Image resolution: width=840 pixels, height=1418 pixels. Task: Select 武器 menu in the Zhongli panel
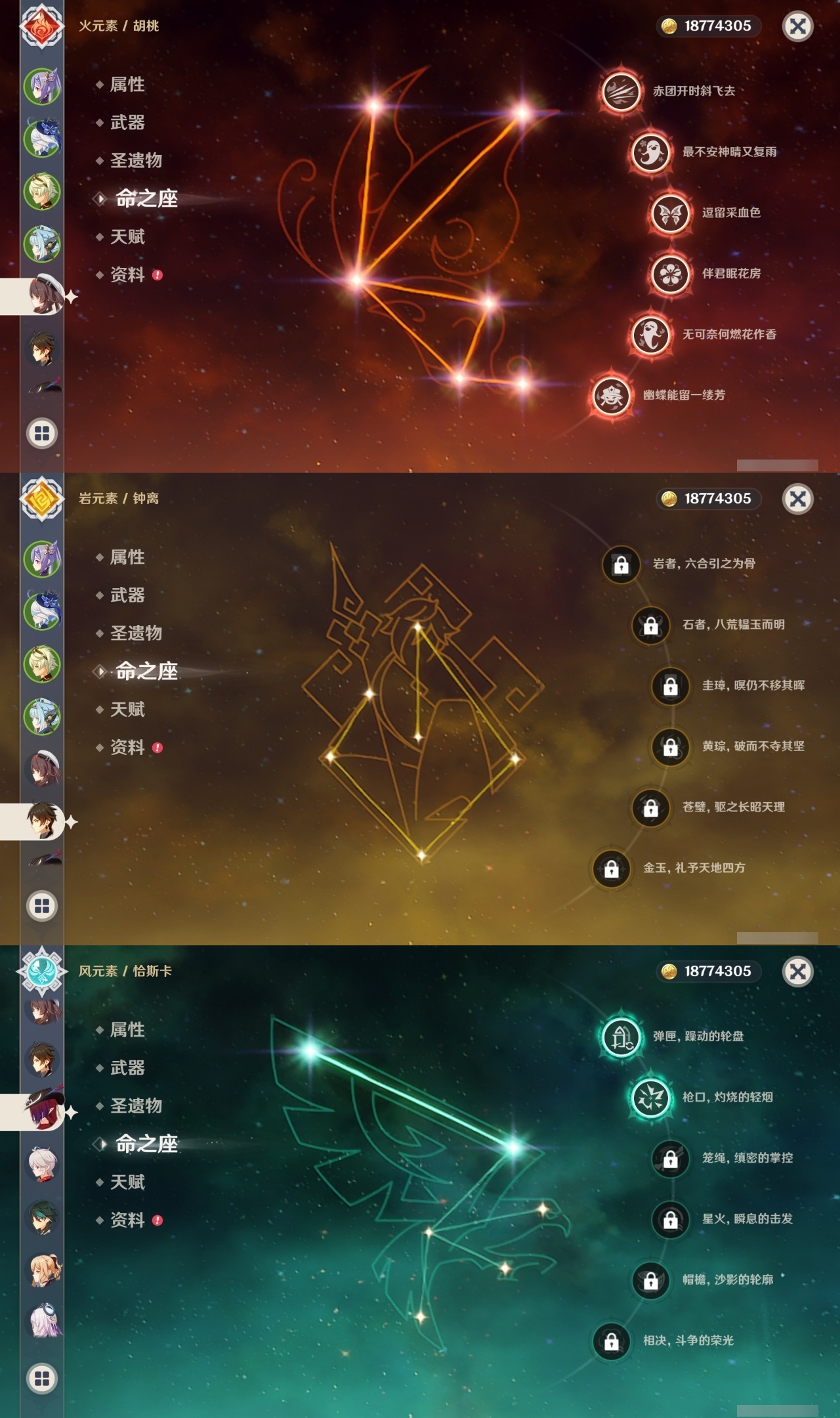click(x=127, y=595)
